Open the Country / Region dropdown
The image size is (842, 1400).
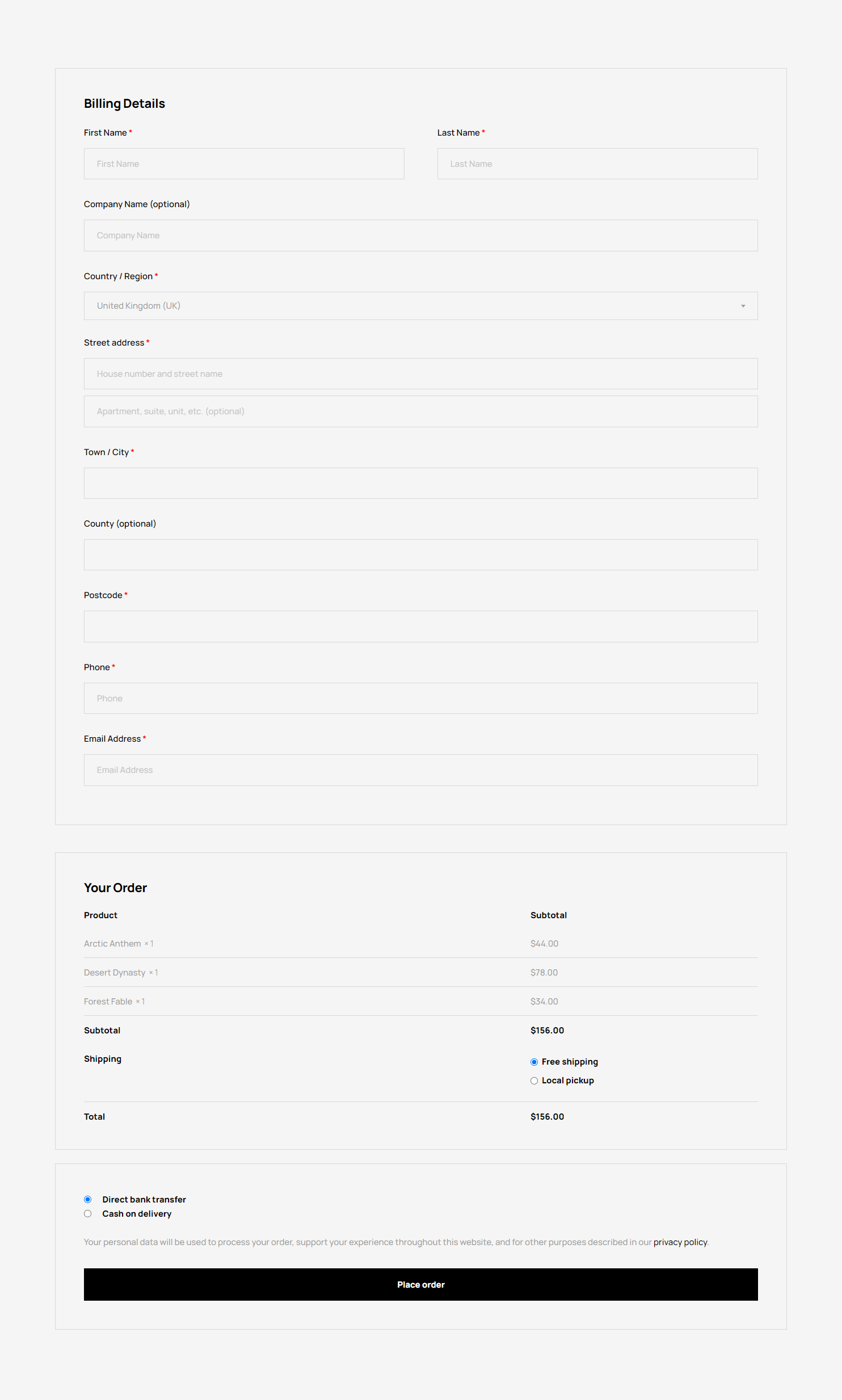coord(420,306)
